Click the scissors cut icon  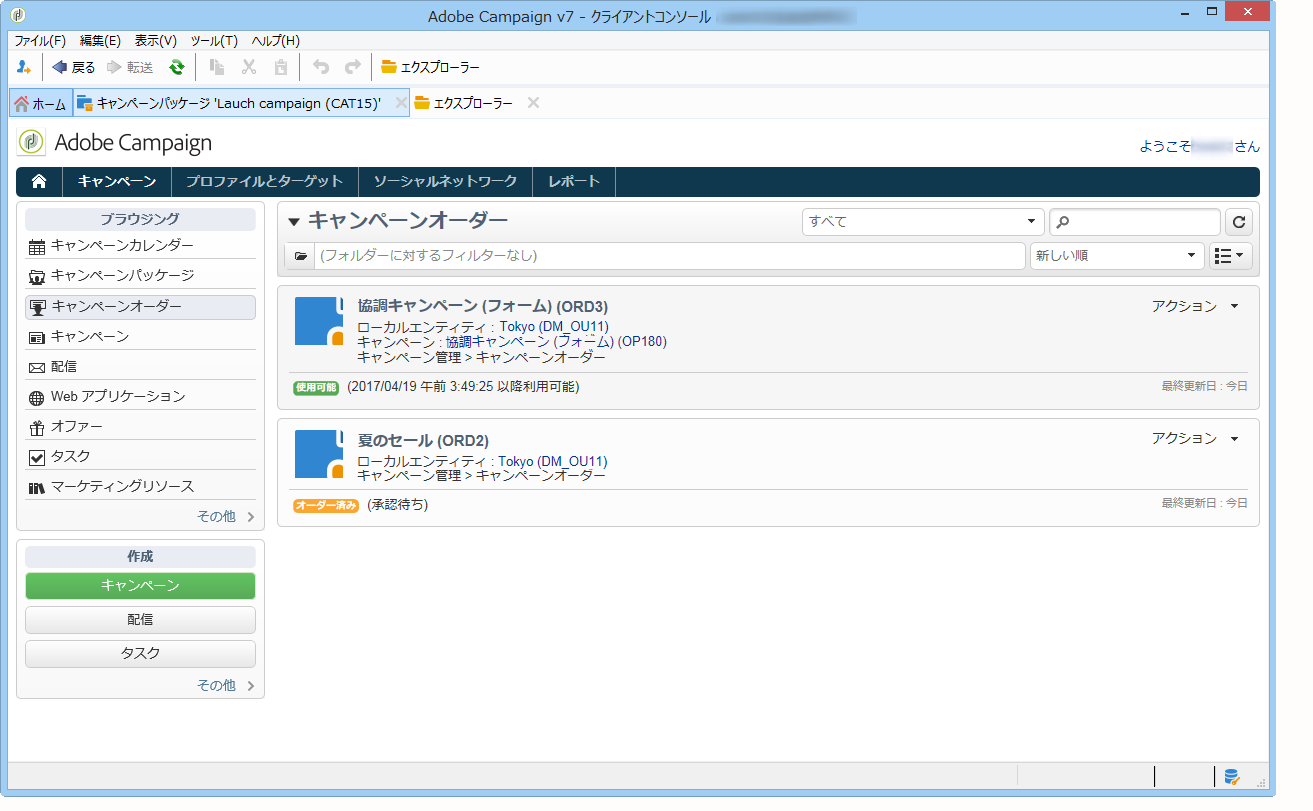(x=249, y=68)
